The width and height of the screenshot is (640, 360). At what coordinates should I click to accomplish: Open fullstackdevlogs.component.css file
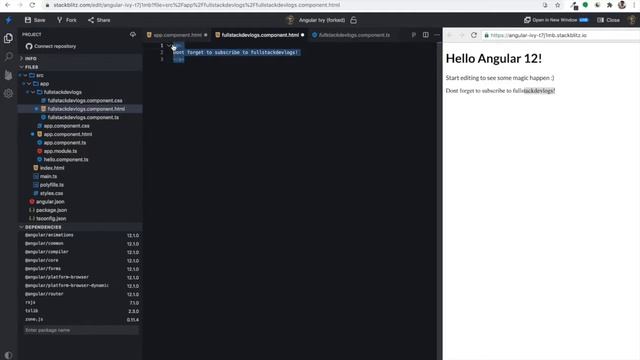click(x=84, y=100)
